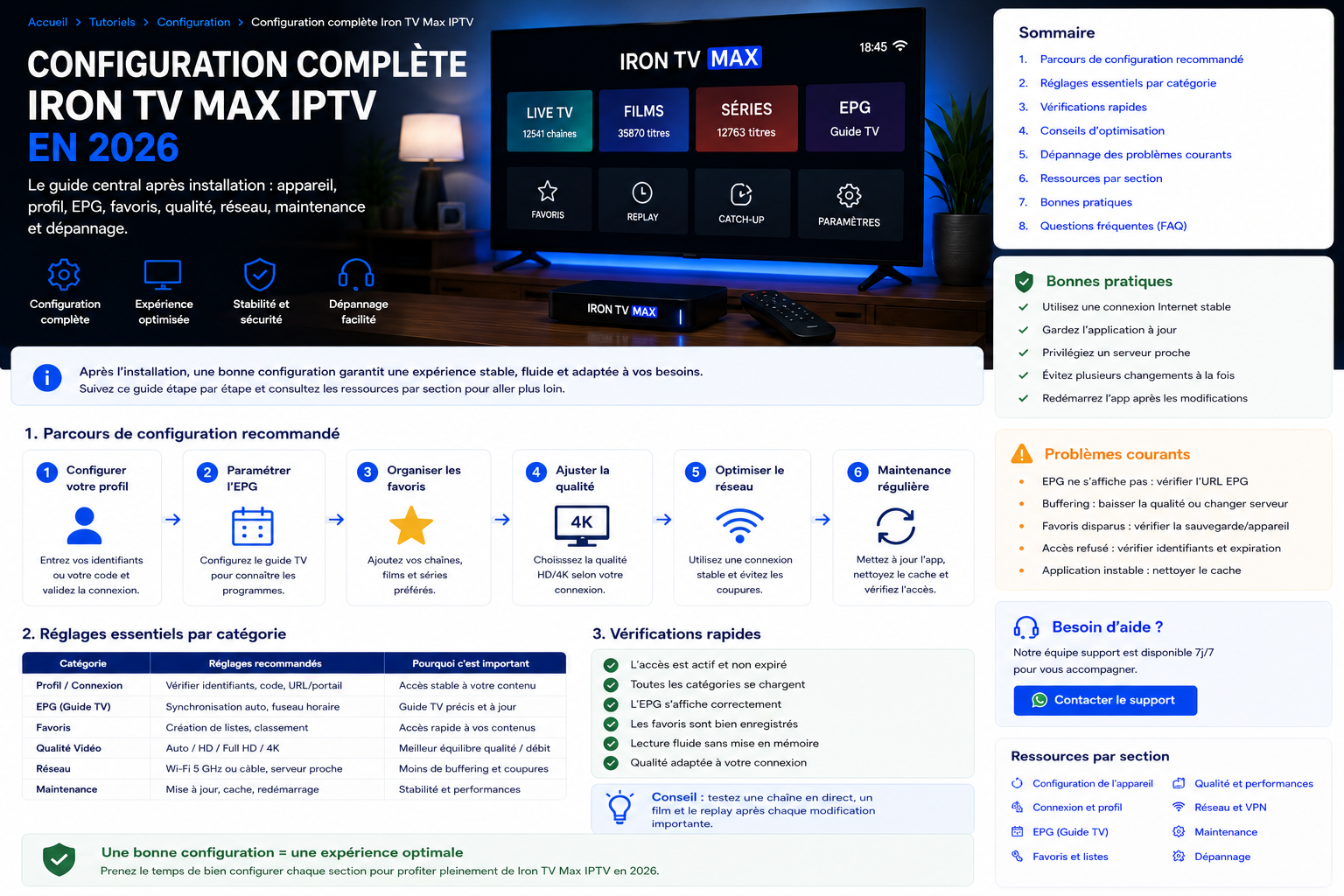Open SÉRIES tile on the TV

click(x=746, y=119)
